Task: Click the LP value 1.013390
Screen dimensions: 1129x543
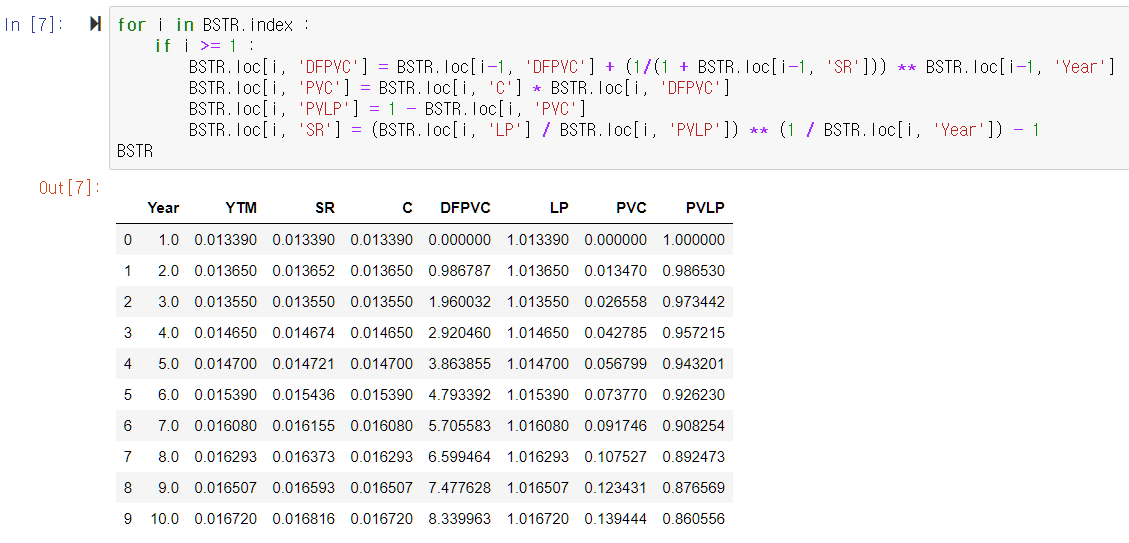Action: [538, 240]
